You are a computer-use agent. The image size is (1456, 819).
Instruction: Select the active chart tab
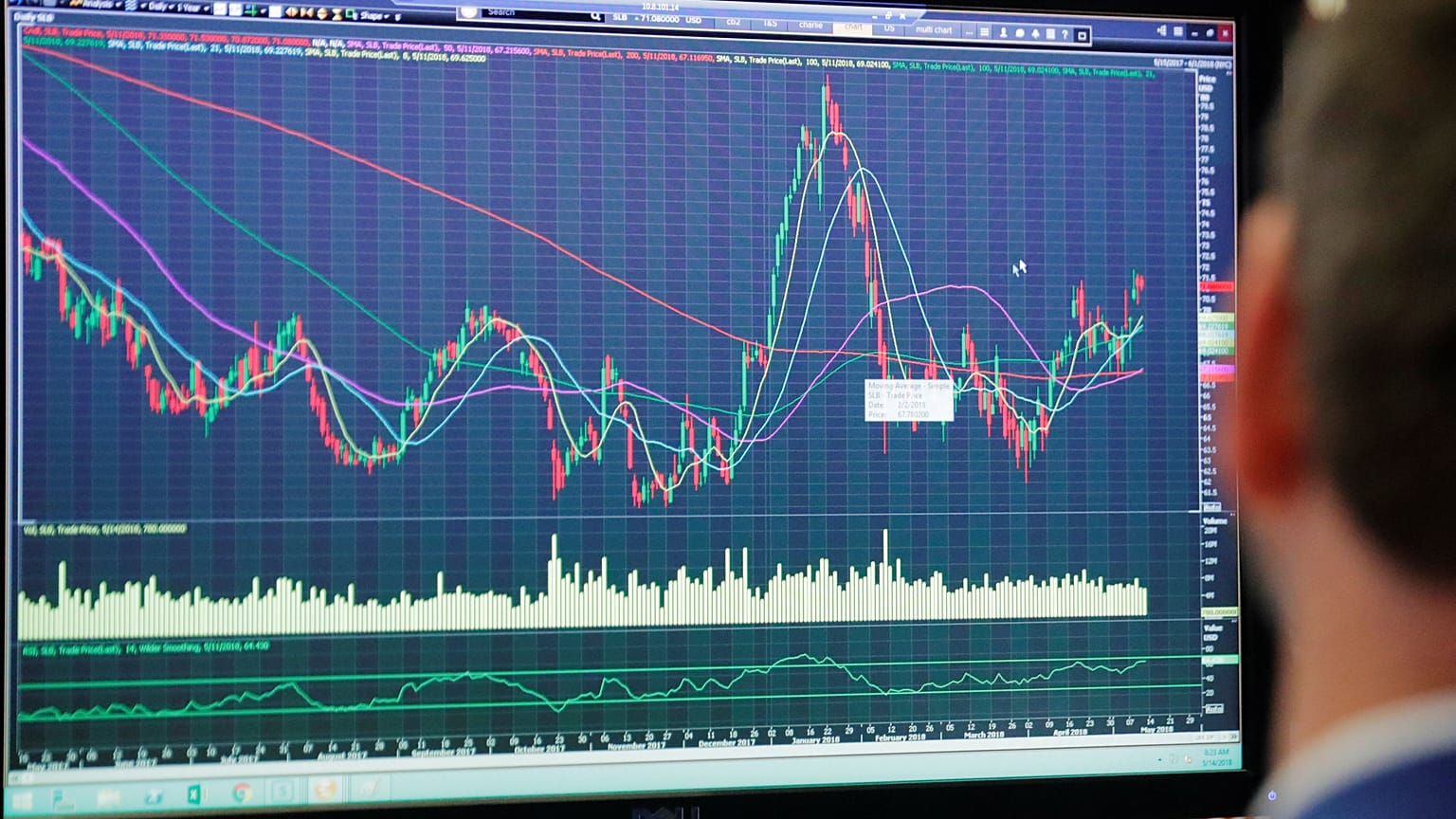[853, 27]
